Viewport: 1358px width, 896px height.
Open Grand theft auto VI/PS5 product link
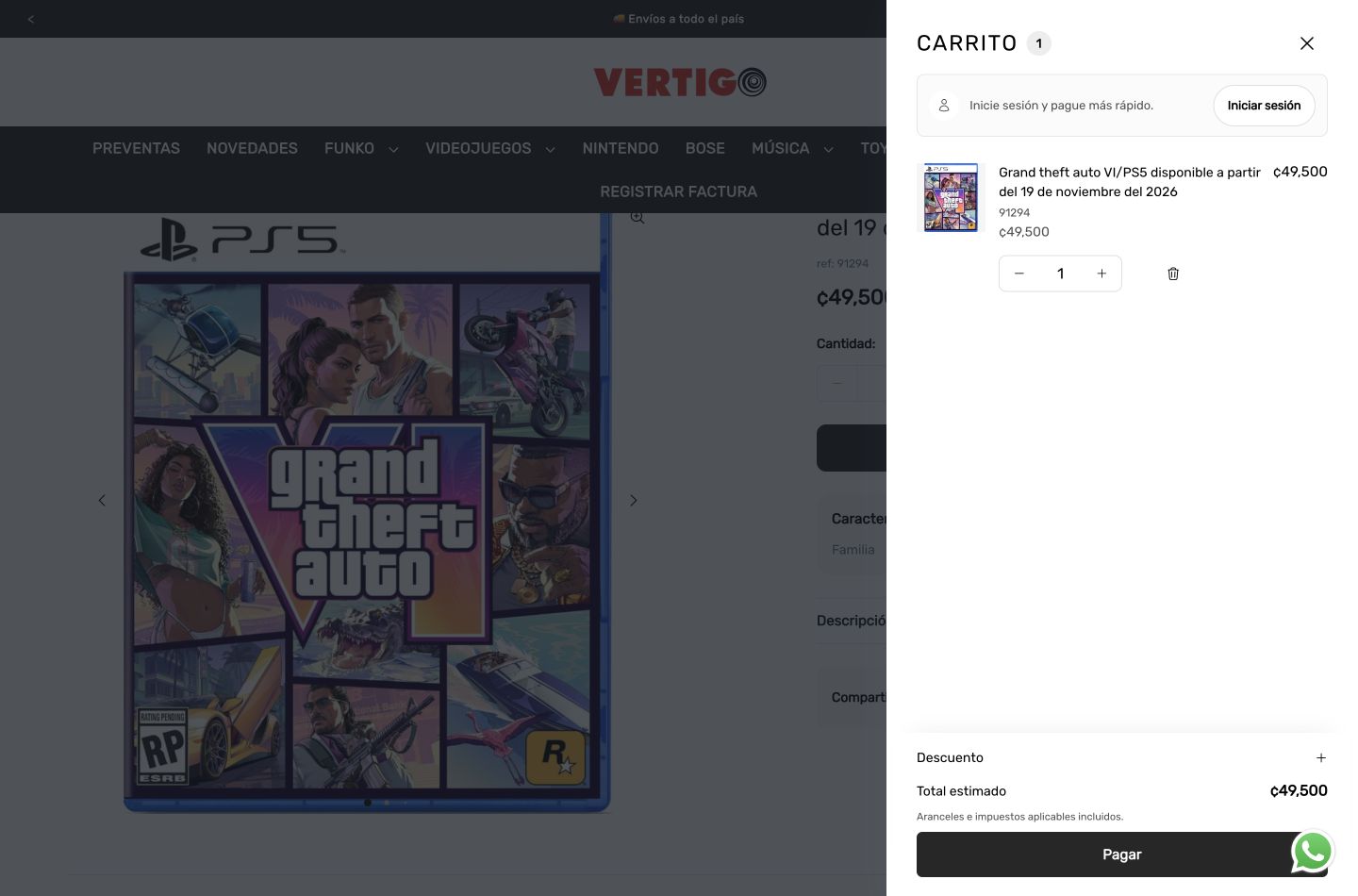1130,182
